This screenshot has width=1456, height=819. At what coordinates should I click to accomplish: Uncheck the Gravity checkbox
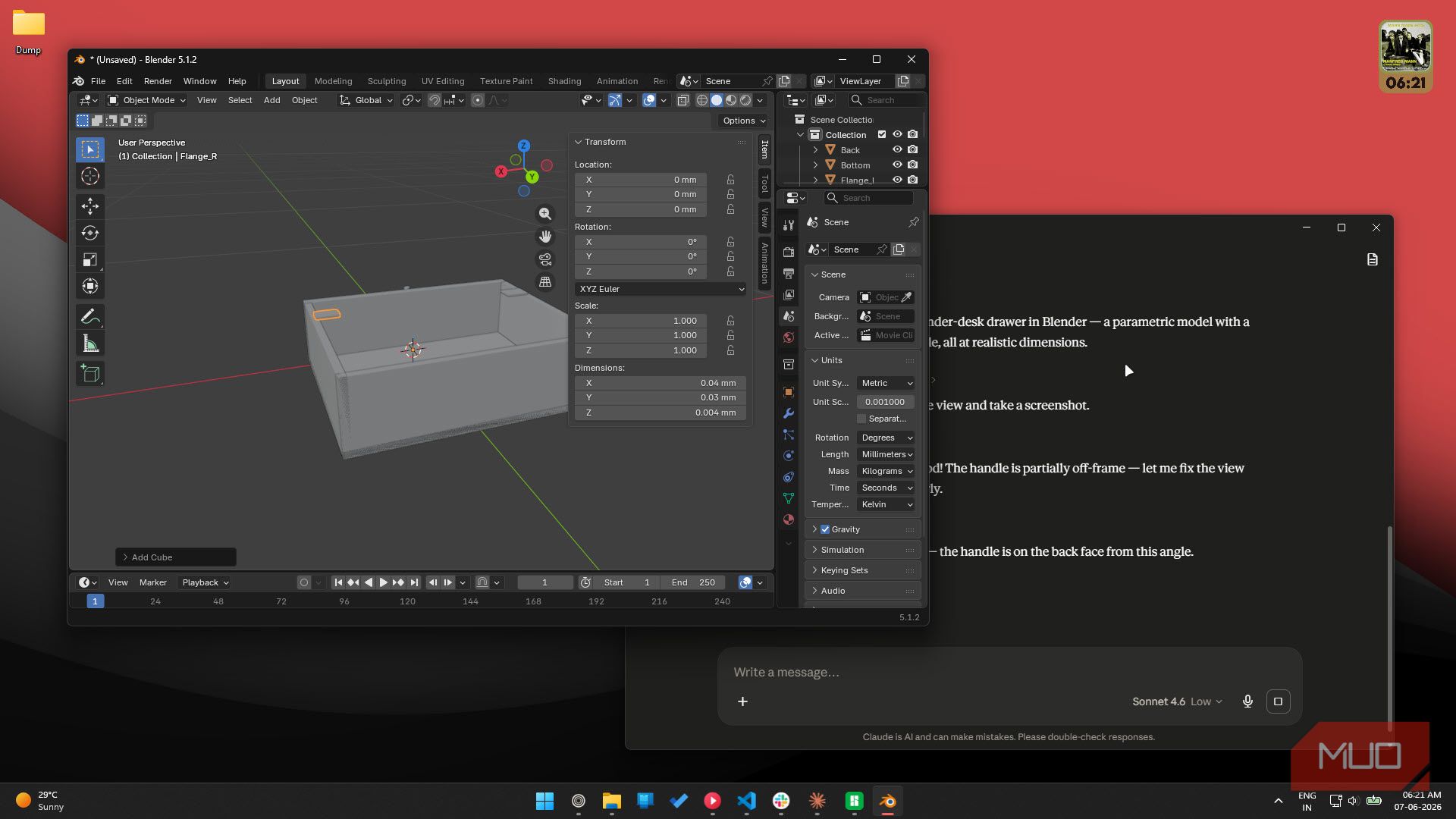click(x=825, y=529)
